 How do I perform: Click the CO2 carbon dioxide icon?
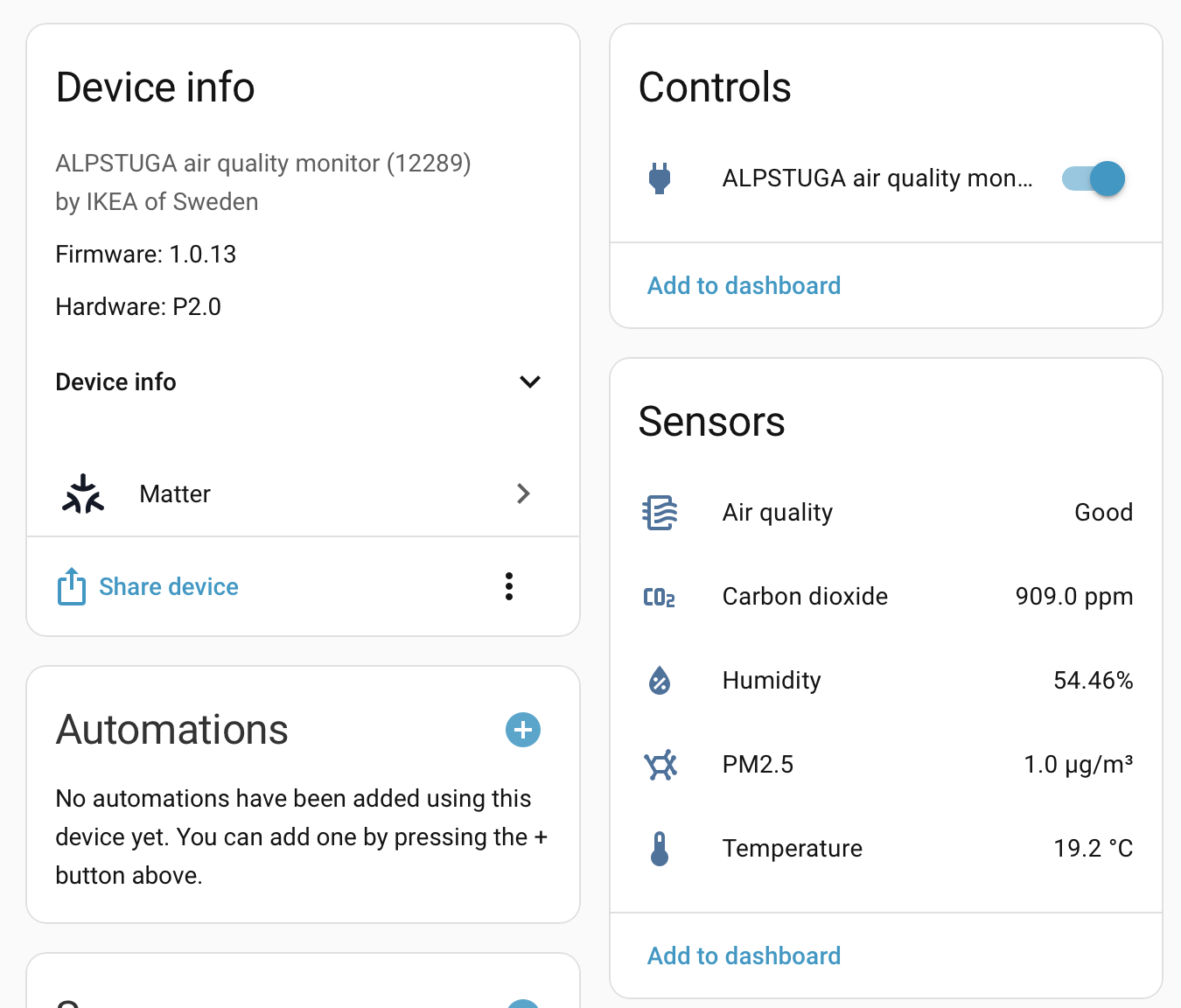tap(660, 597)
